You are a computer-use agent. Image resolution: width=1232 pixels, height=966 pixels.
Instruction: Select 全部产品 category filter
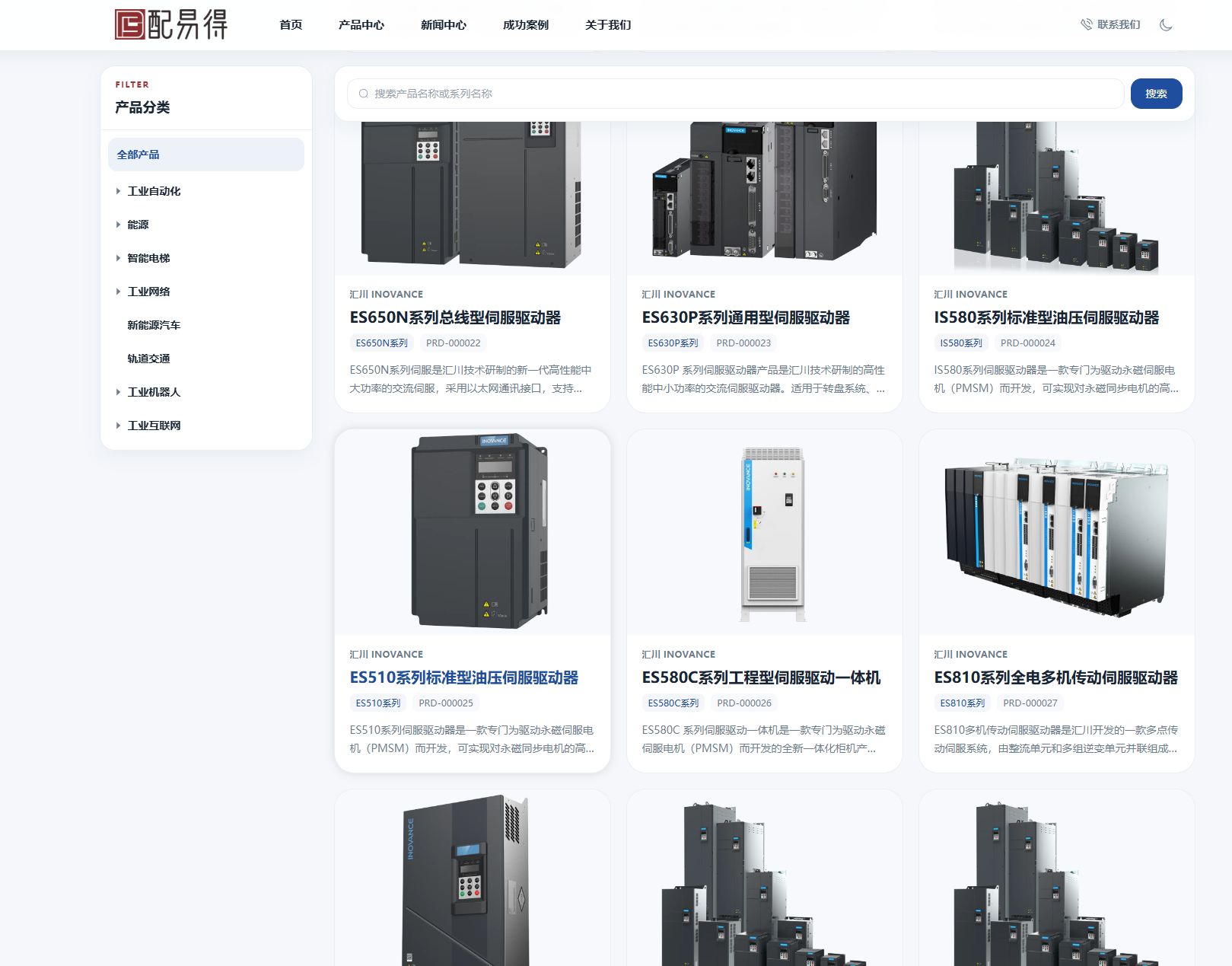[x=206, y=155]
